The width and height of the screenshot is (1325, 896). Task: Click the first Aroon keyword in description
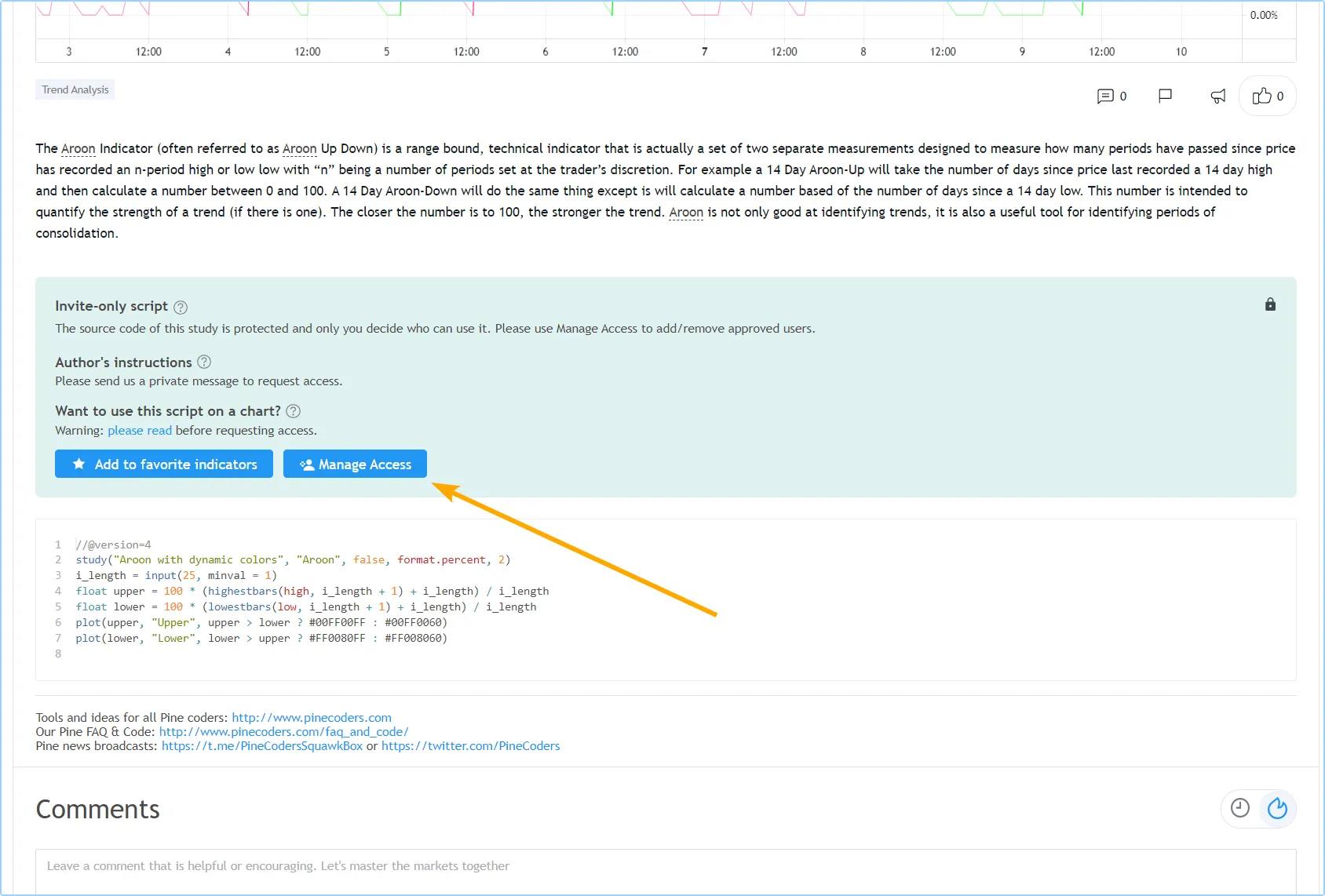point(78,148)
